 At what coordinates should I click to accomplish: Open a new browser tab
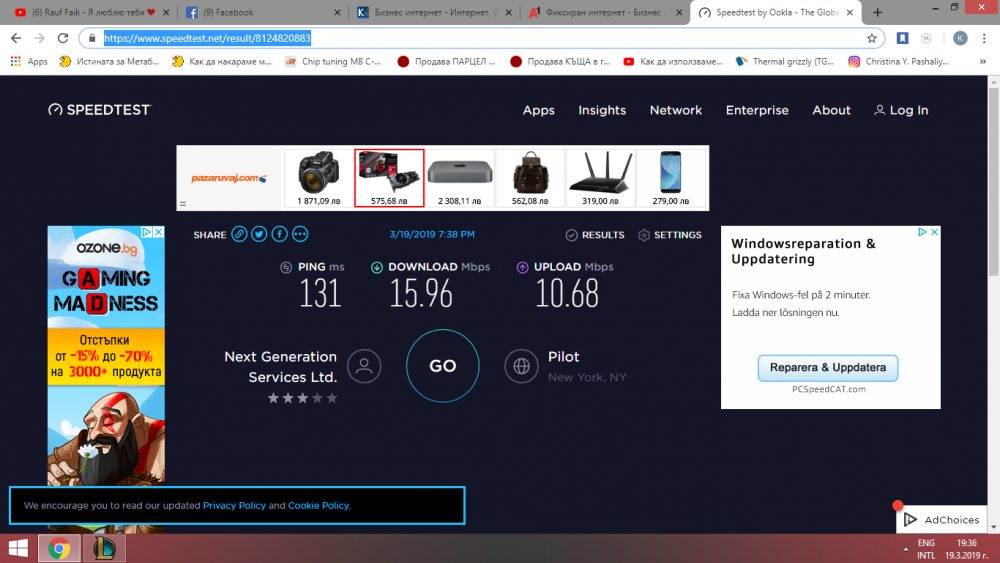pos(878,12)
